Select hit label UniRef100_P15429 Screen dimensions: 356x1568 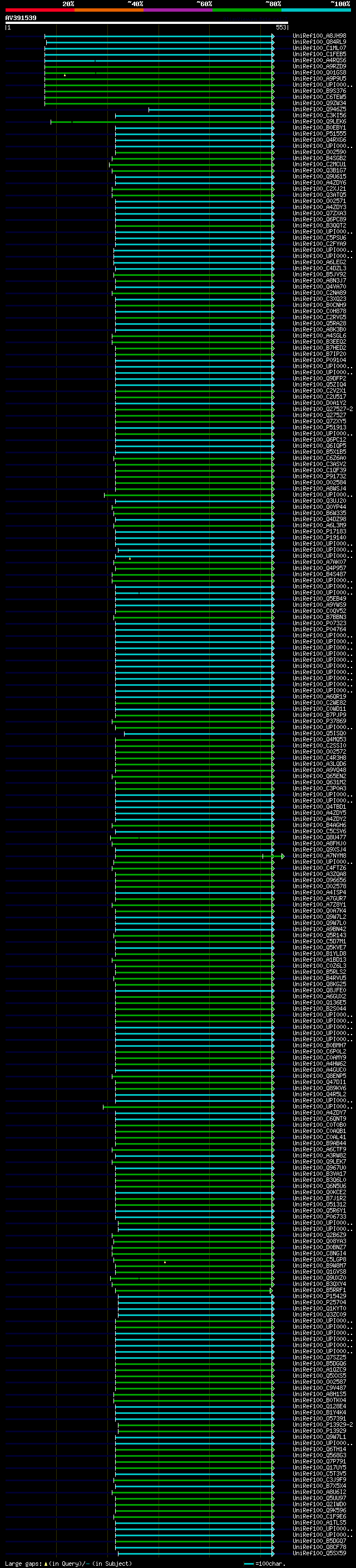(x=319, y=1297)
